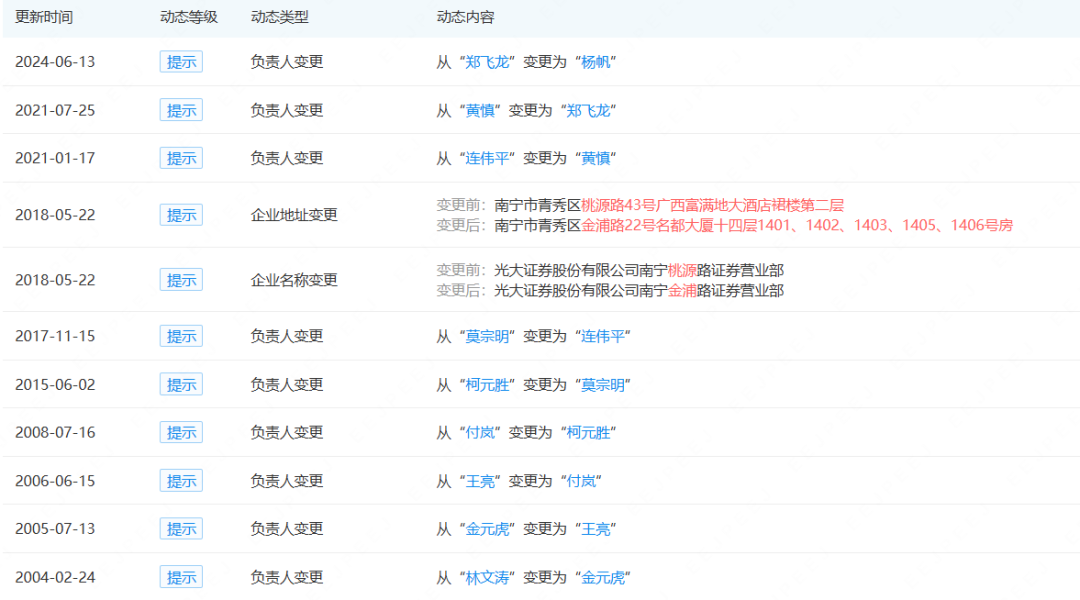1080x600 pixels.
Task: Click 提示 tag in 2017-11-15 row
Action: pyautogui.click(x=181, y=336)
